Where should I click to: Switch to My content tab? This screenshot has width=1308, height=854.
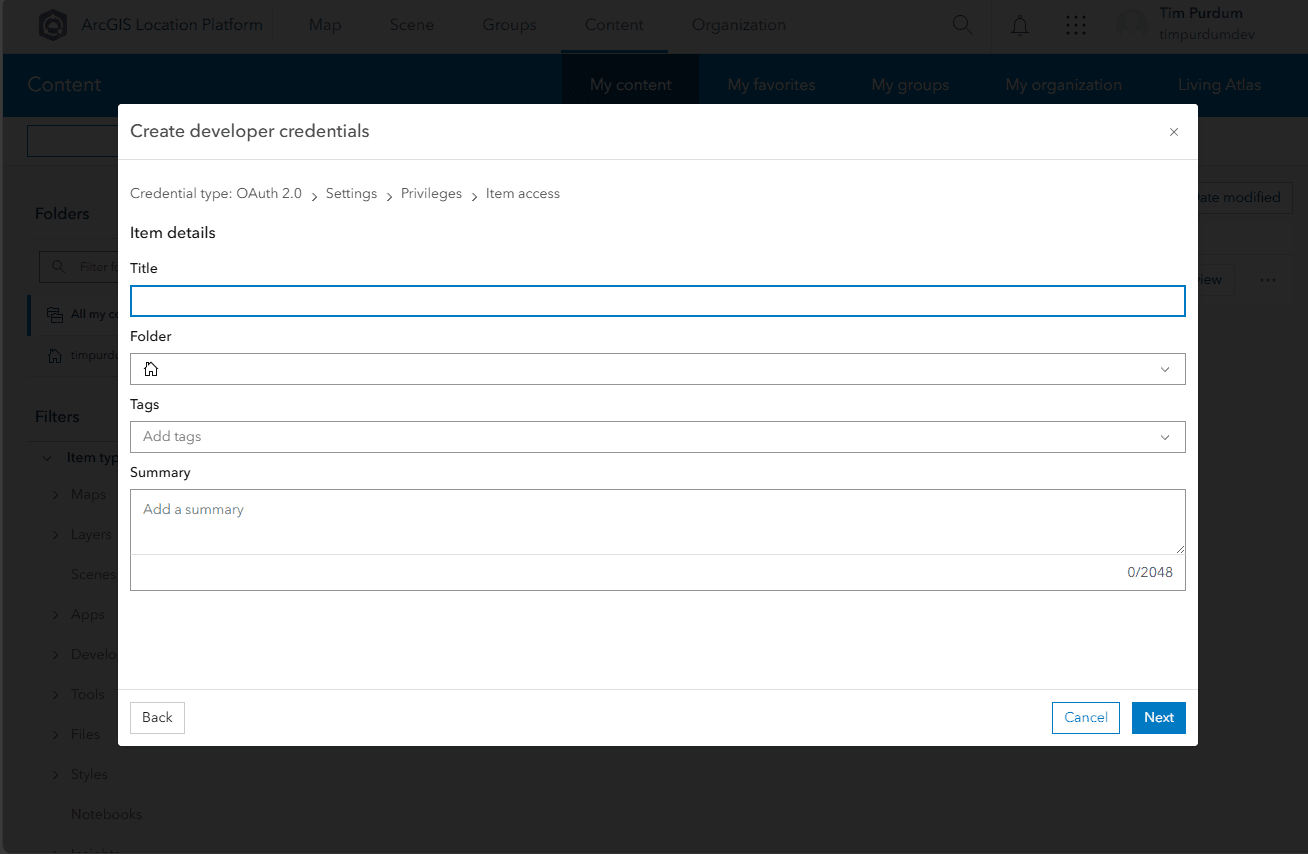coord(630,85)
